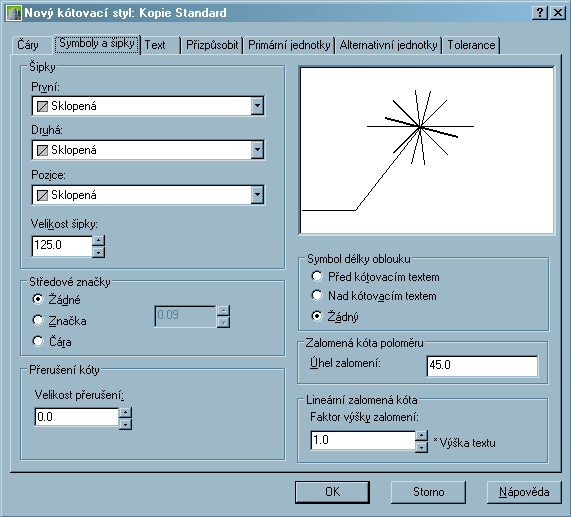The width and height of the screenshot is (571, 517).
Task: Click the Úhel zalomení input field
Action: (x=482, y=366)
